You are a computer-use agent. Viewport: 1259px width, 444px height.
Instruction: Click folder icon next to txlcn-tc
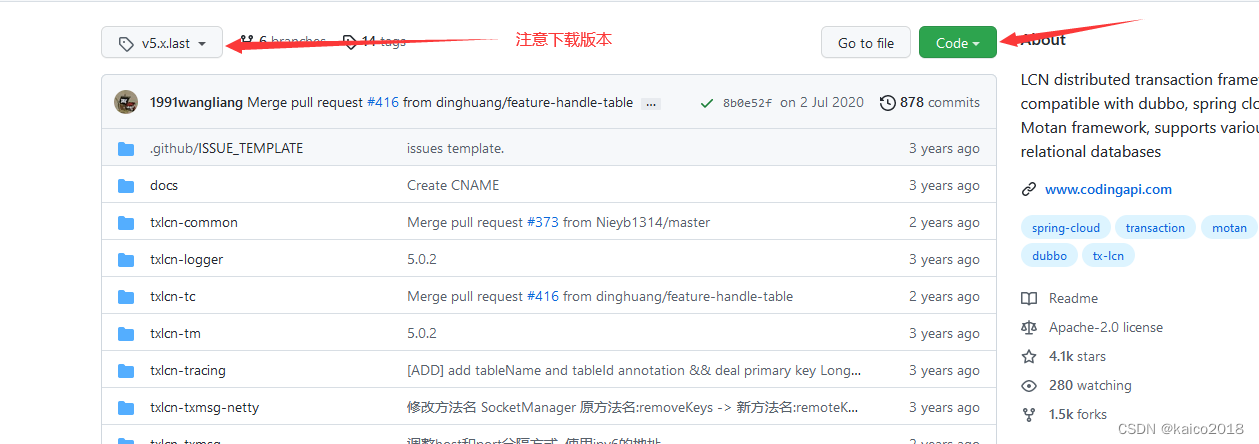(126, 296)
